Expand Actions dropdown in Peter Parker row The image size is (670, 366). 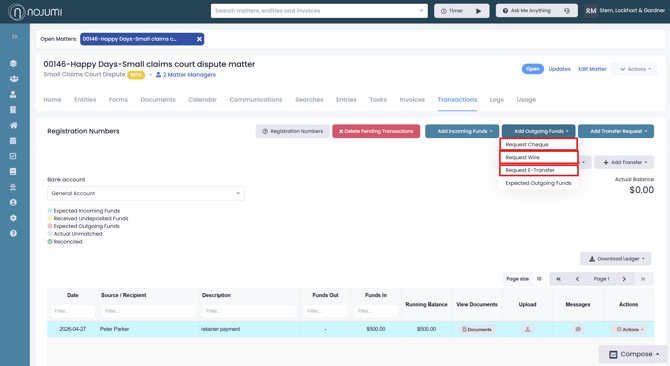click(629, 329)
